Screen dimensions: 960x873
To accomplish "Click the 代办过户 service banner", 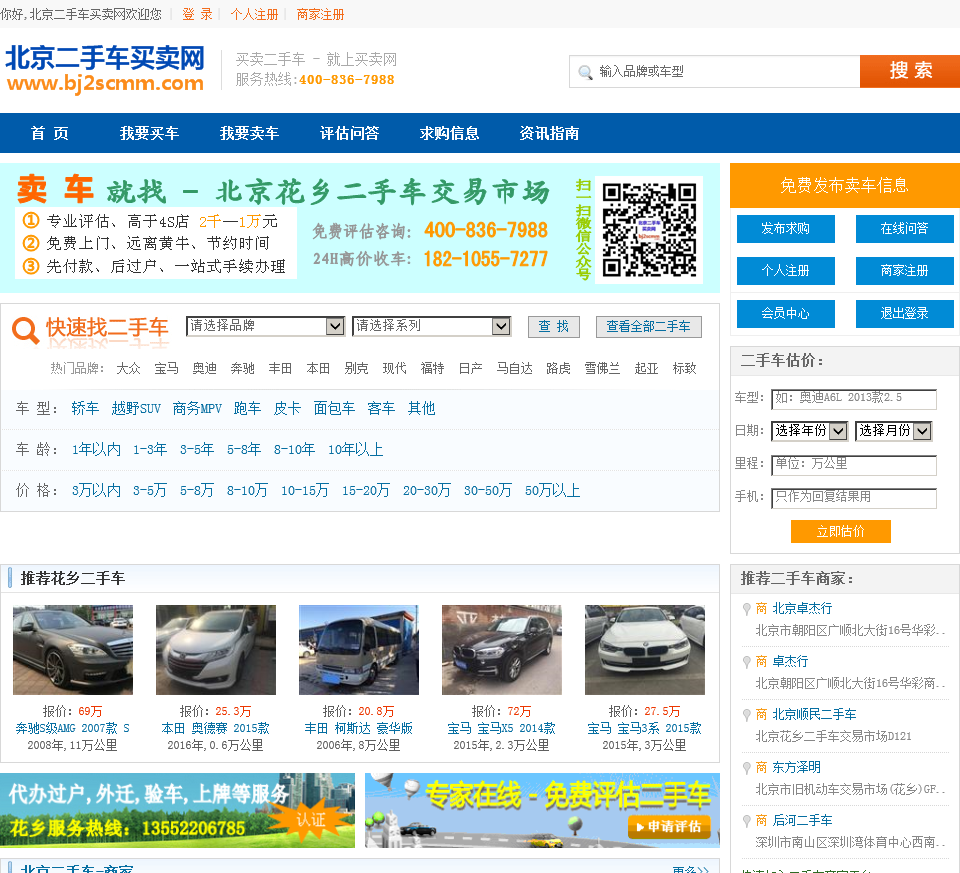I will (x=178, y=811).
